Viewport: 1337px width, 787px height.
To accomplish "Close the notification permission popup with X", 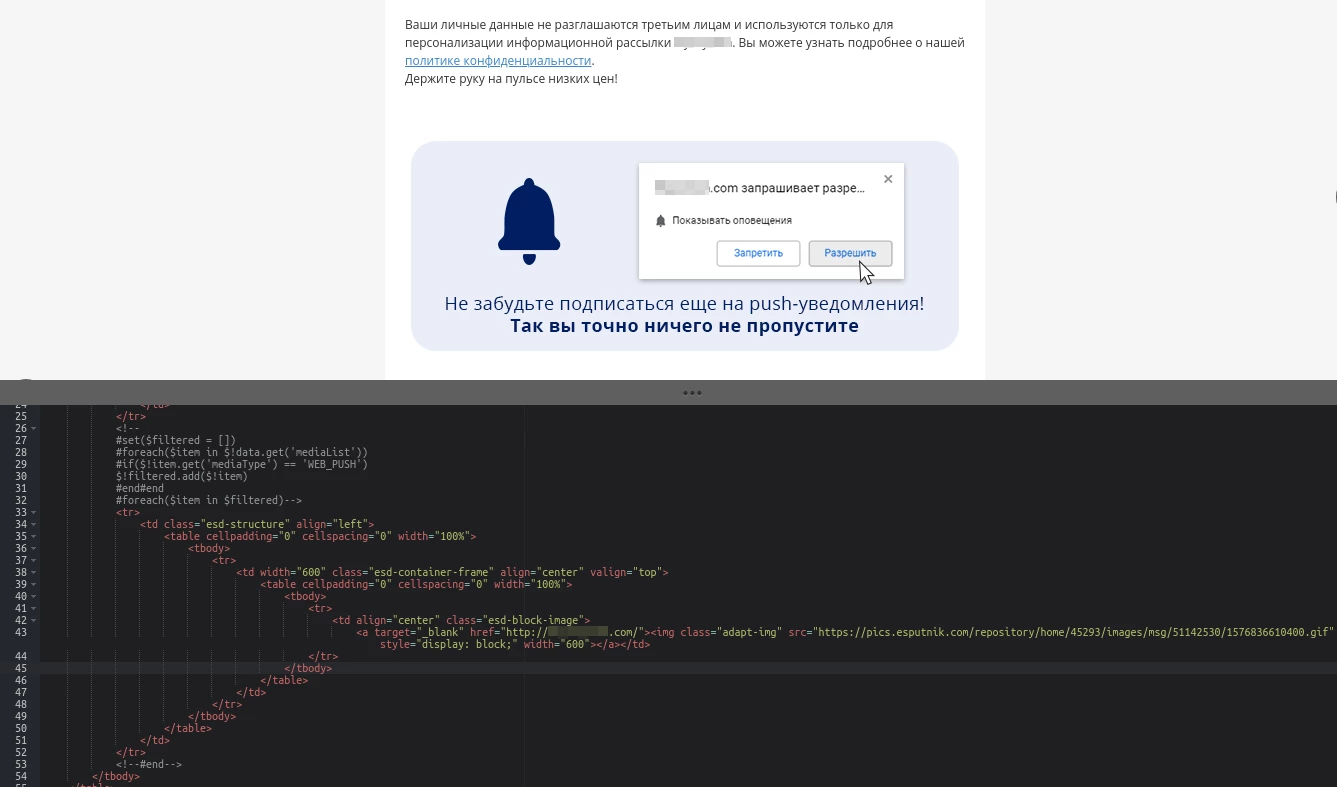I will pos(888,180).
